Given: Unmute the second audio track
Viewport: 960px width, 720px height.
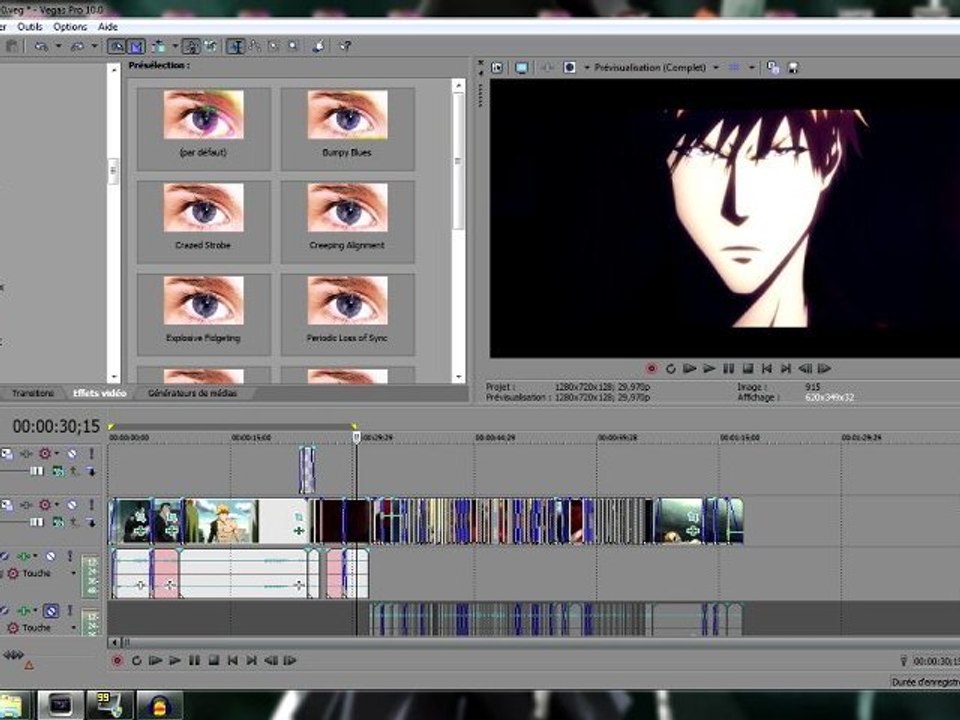Looking at the screenshot, I should (x=51, y=610).
